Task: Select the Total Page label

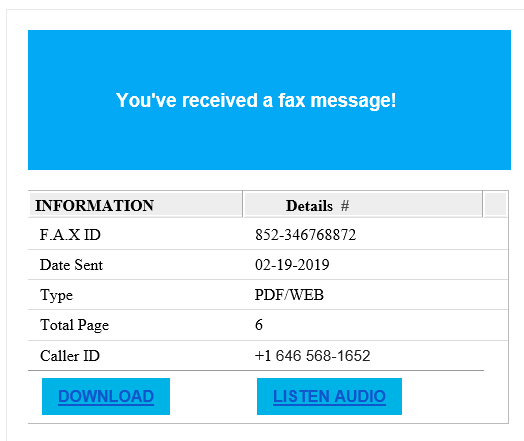Action: pyautogui.click(x=75, y=325)
